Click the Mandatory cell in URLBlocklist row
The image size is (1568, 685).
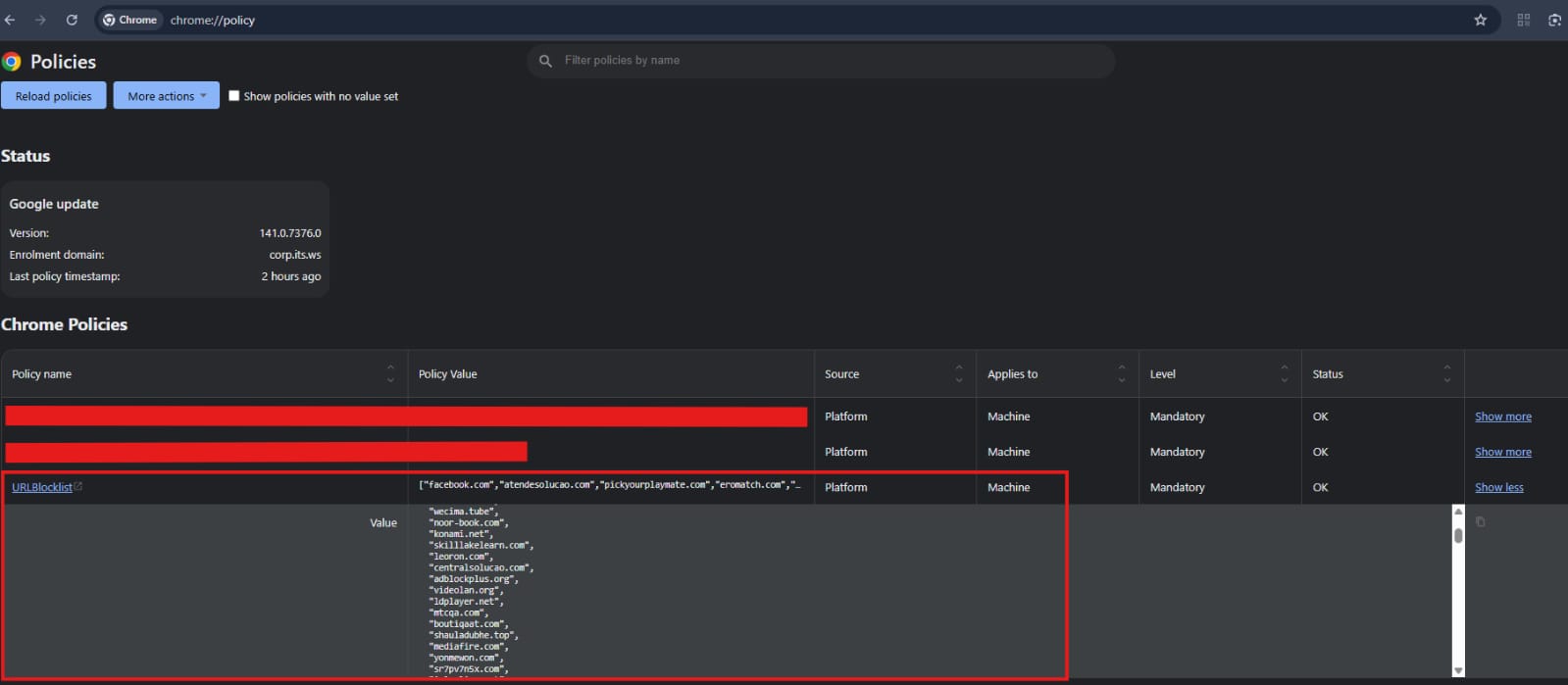tap(1177, 487)
